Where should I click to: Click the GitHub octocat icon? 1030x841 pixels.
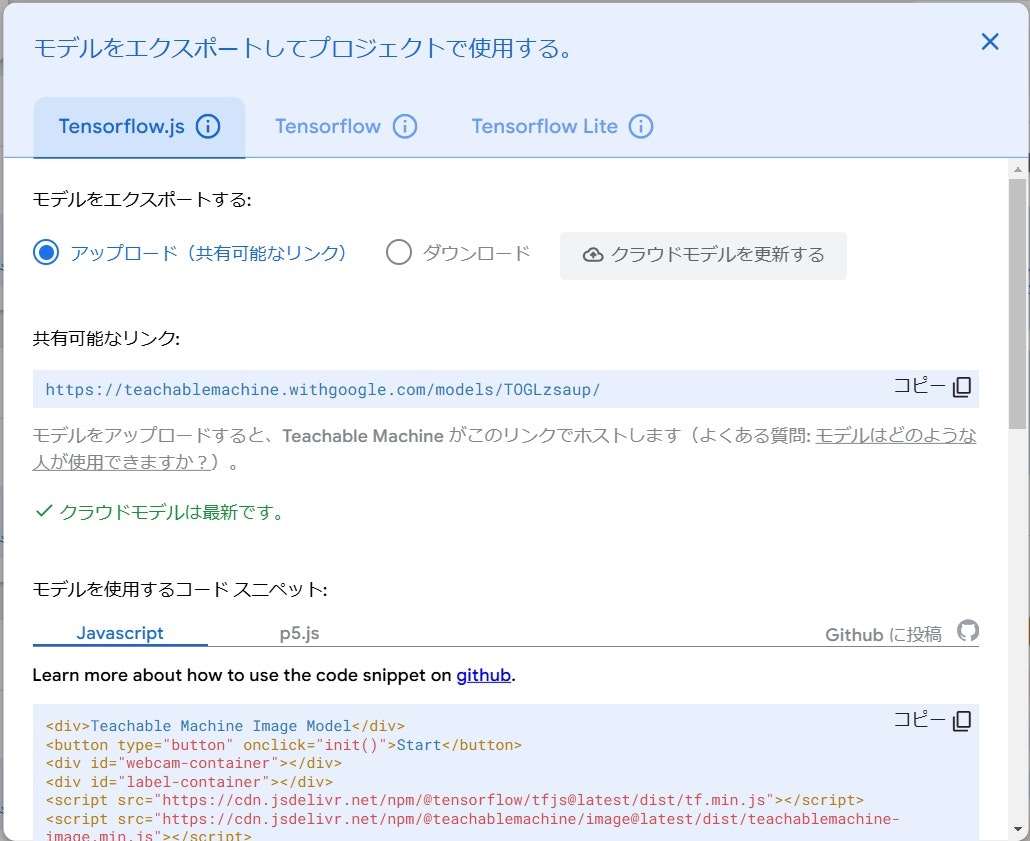tap(968, 631)
